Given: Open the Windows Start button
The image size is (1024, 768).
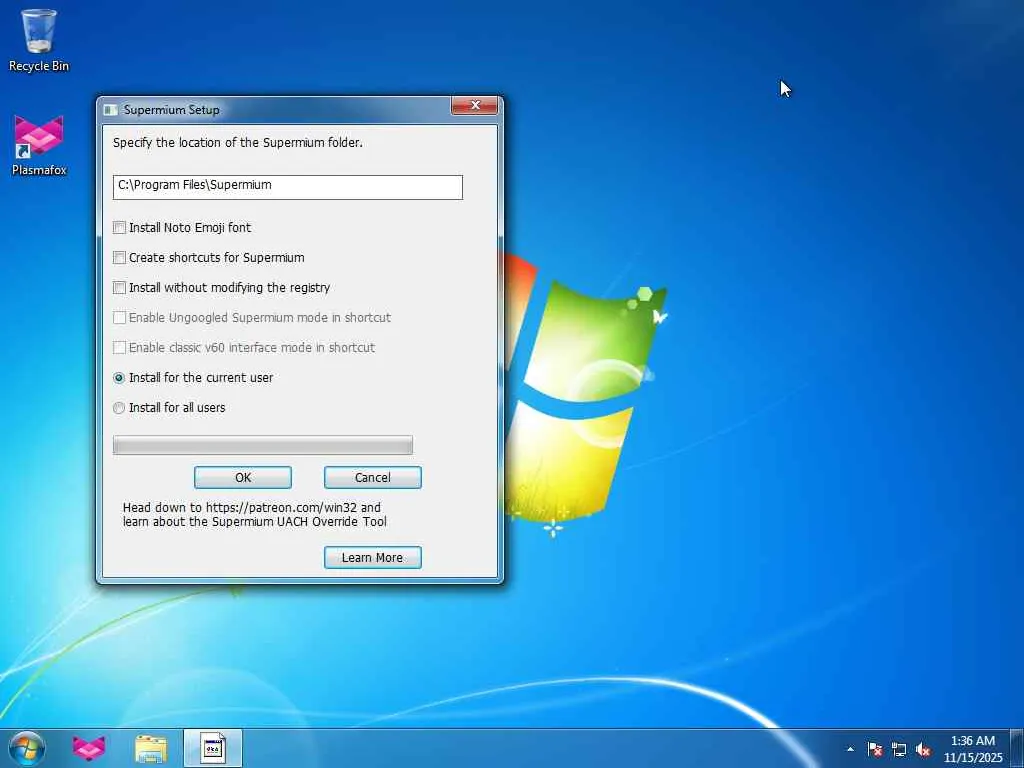Looking at the screenshot, I should click(27, 748).
